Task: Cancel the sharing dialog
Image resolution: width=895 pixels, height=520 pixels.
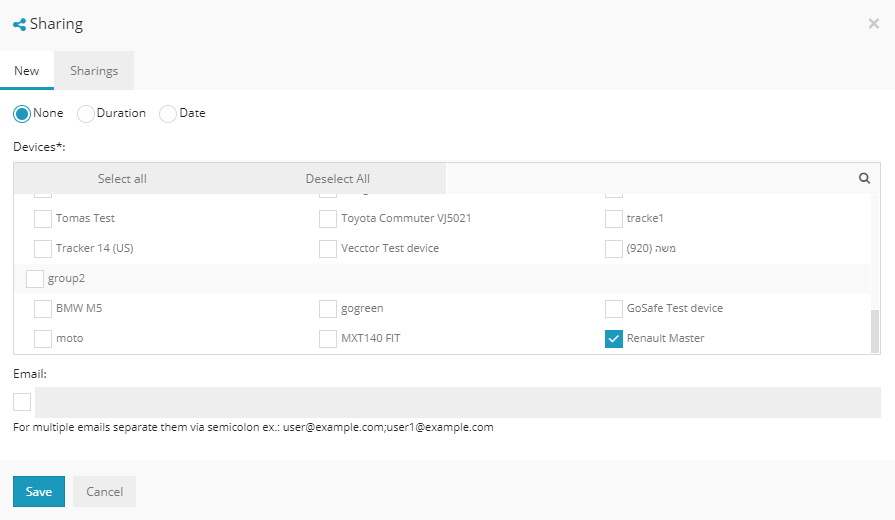Action: coord(104,491)
